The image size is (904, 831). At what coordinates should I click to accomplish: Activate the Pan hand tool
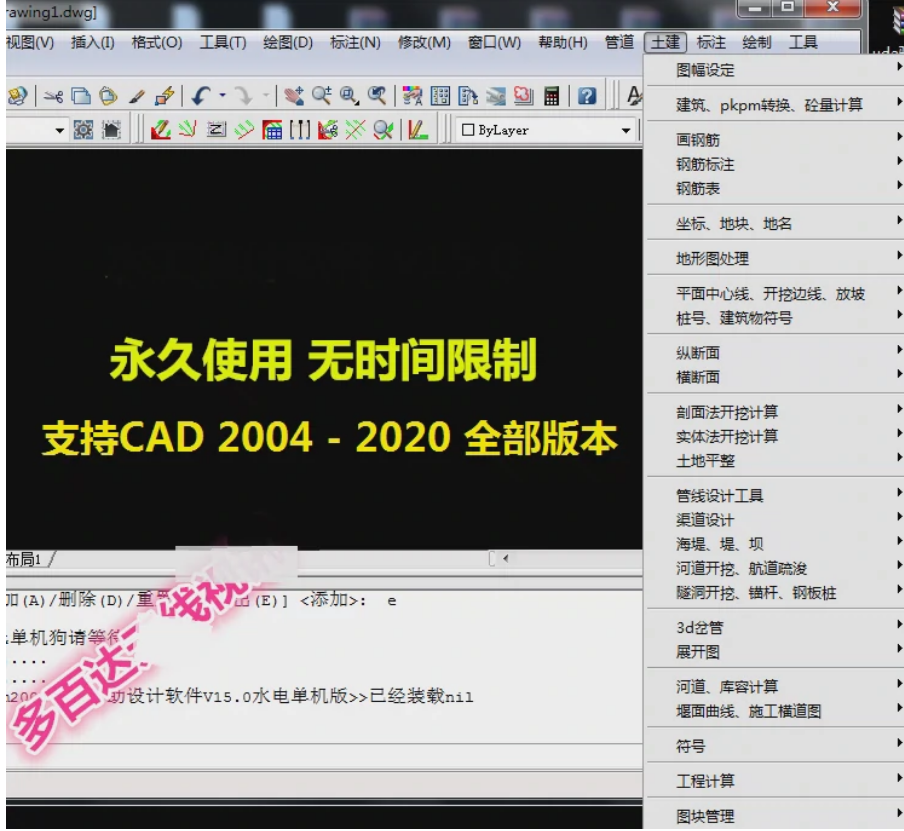pos(293,96)
